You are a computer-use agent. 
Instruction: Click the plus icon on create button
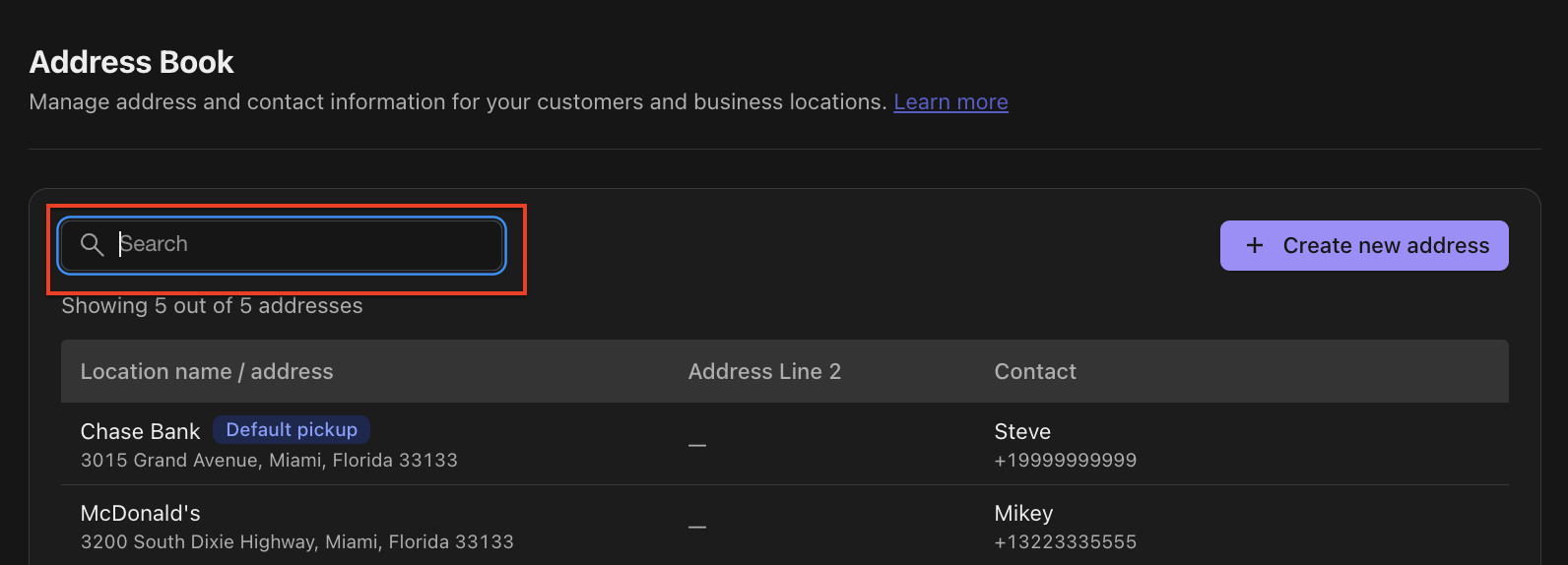click(x=1255, y=245)
